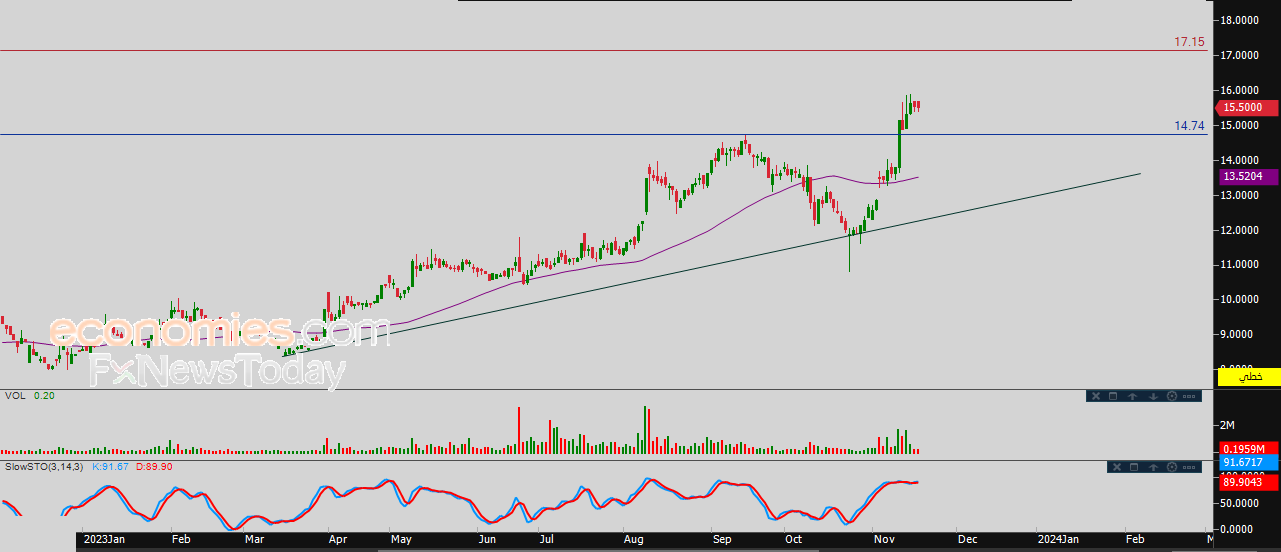Click the 18.0000 price axis label
Screen dimensions: 1281x552
[x=1240, y=20]
